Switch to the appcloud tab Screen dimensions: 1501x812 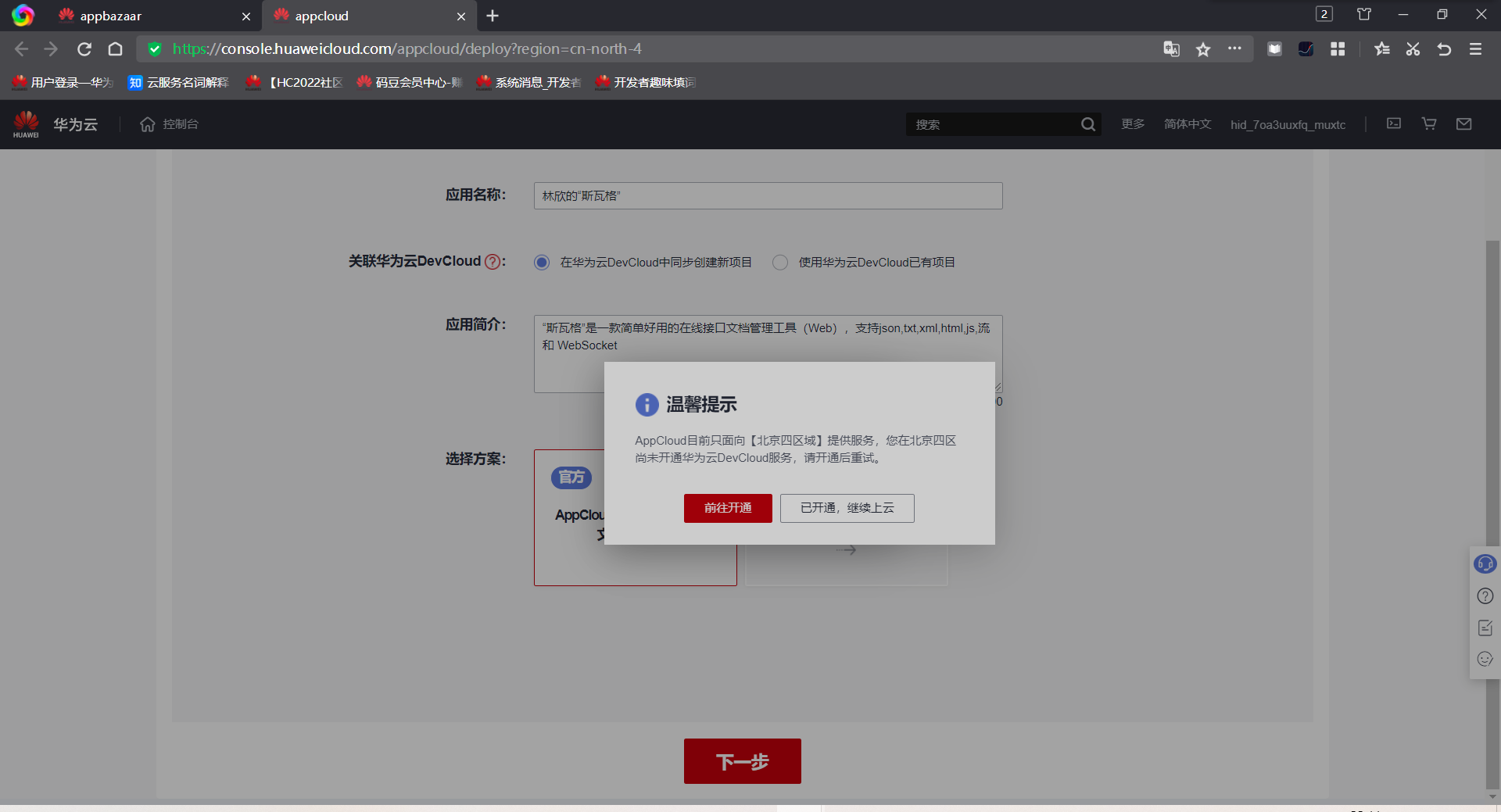(370, 16)
